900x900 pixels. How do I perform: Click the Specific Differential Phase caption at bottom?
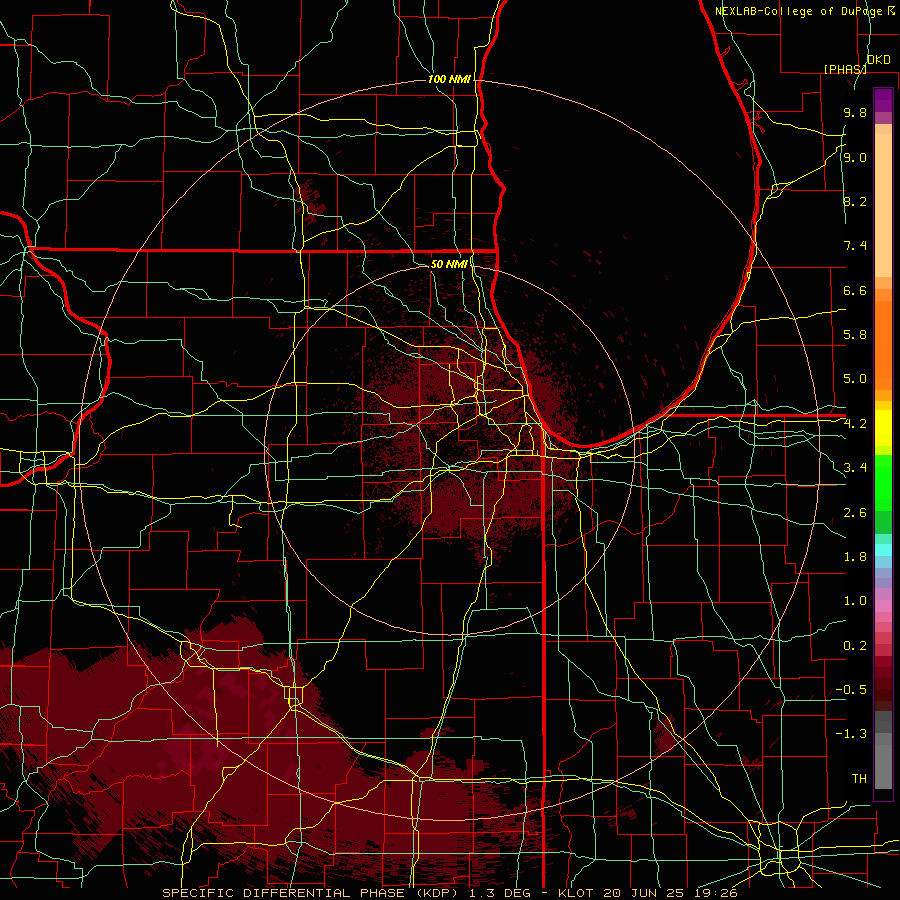[x=452, y=893]
